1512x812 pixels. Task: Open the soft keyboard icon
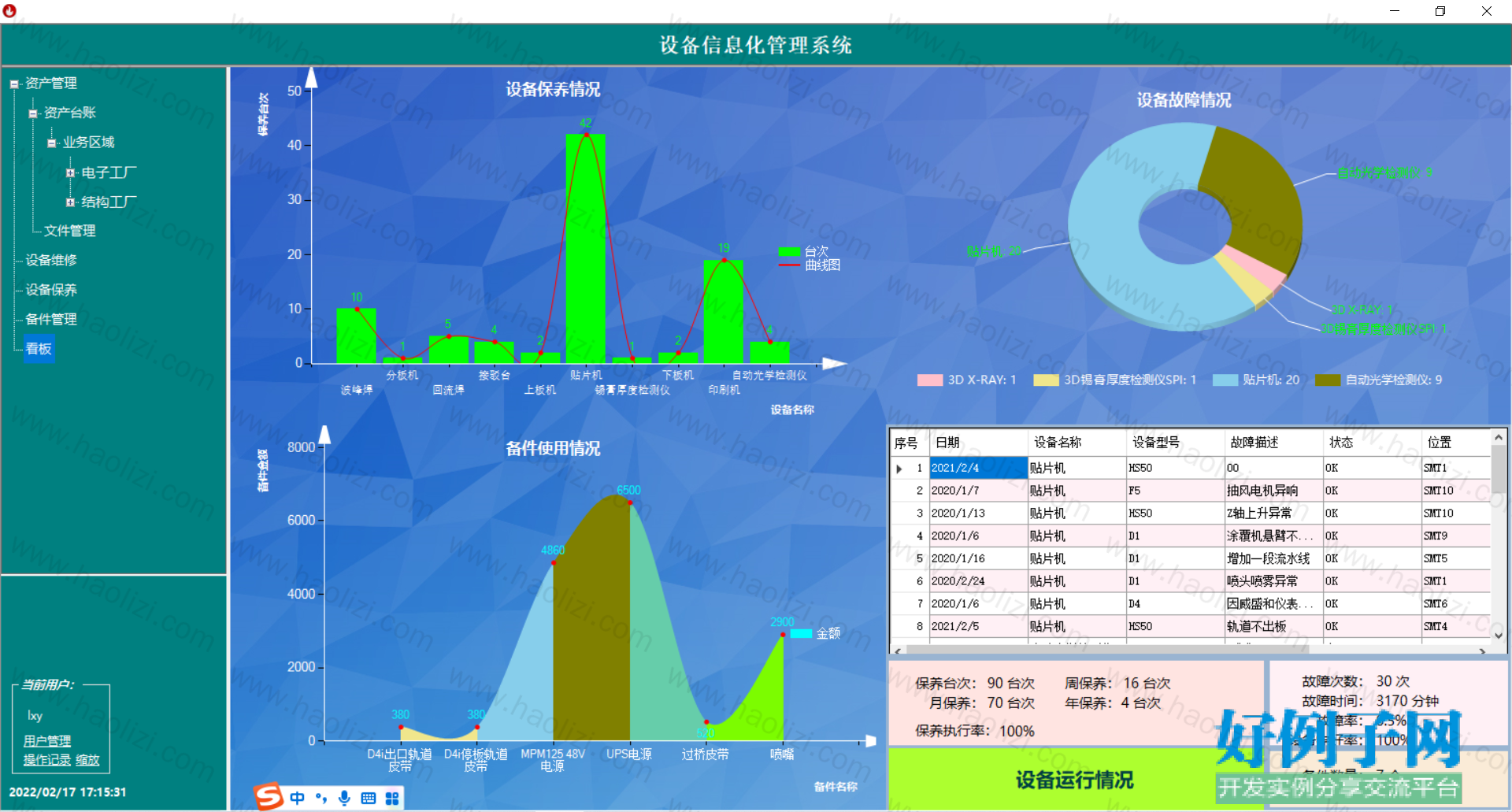point(368,798)
